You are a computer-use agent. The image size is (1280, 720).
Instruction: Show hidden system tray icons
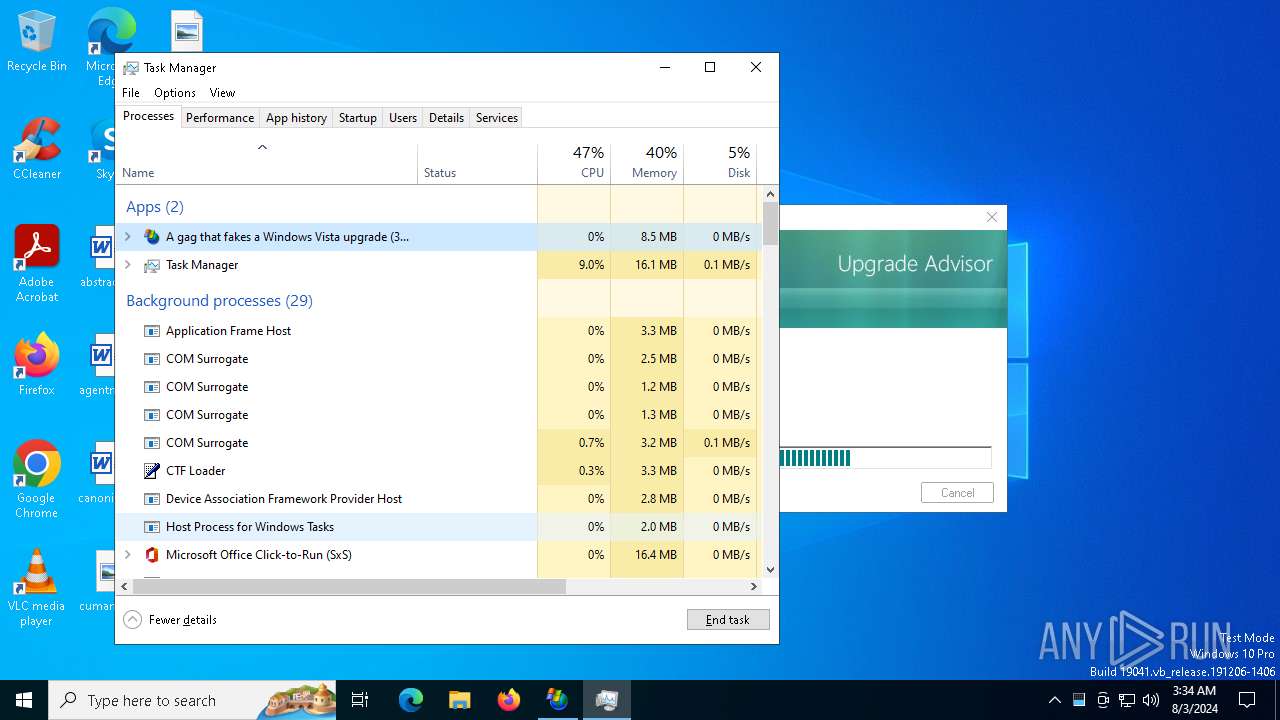pyautogui.click(x=1054, y=700)
